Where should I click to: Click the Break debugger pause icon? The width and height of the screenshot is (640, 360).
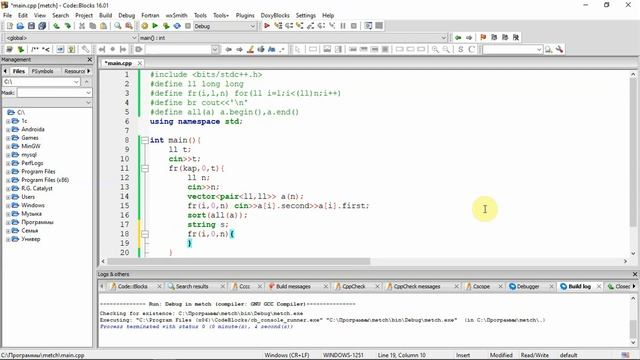click(343, 26)
